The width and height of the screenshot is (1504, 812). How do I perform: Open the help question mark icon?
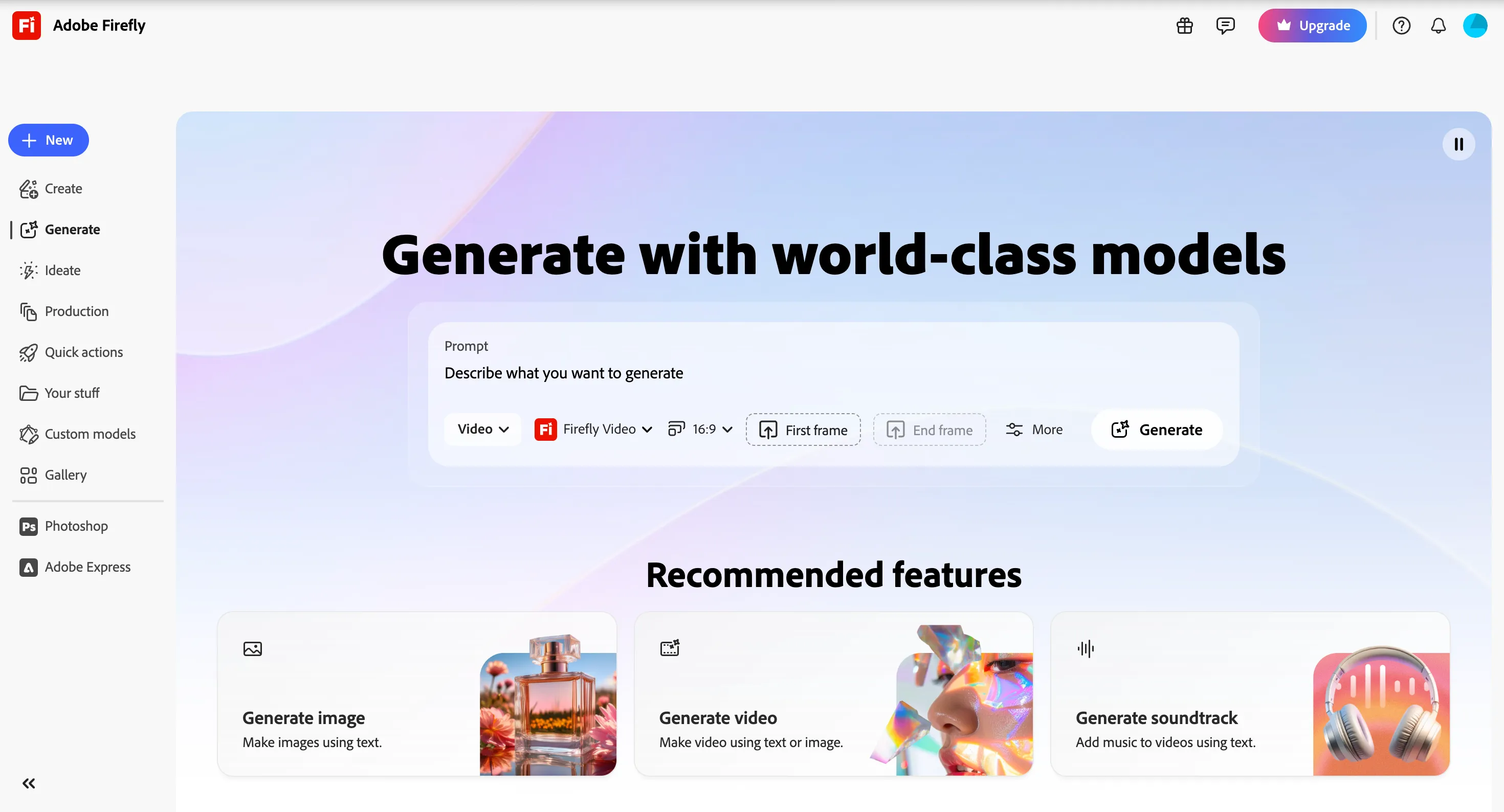click(x=1401, y=26)
